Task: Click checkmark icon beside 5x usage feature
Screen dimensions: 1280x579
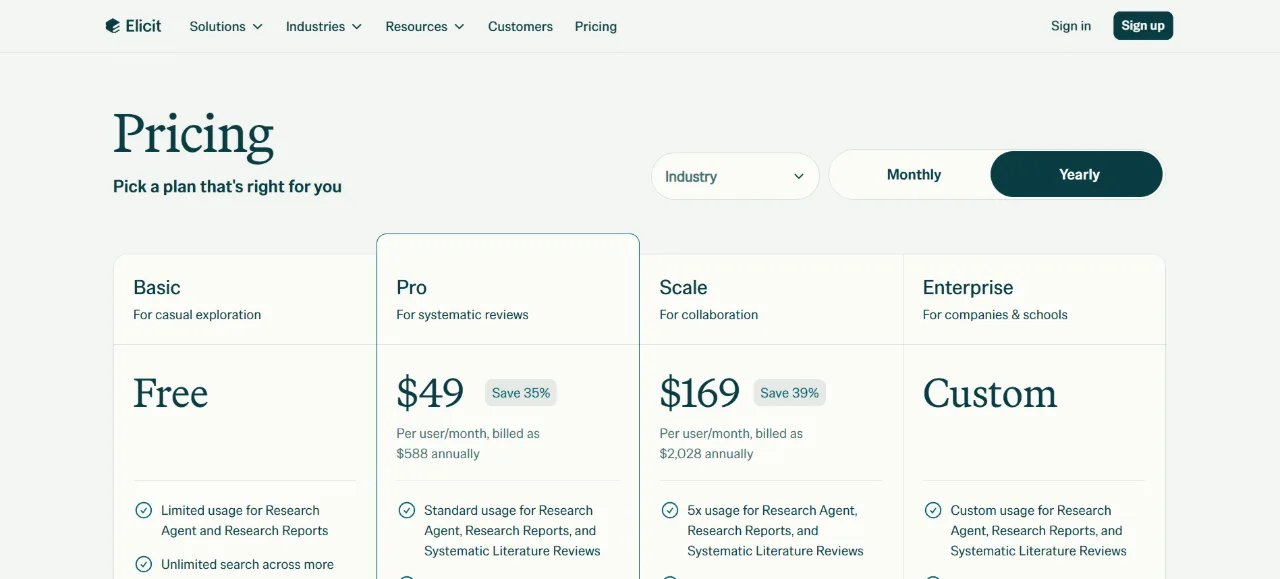Action: pyautogui.click(x=670, y=510)
